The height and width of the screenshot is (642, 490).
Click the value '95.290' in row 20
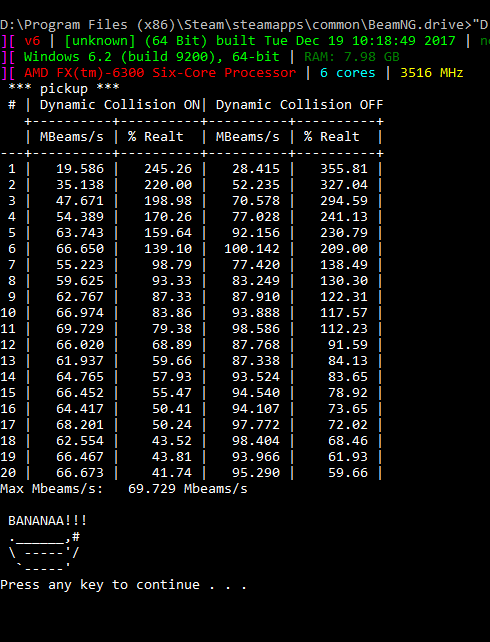pos(256,472)
